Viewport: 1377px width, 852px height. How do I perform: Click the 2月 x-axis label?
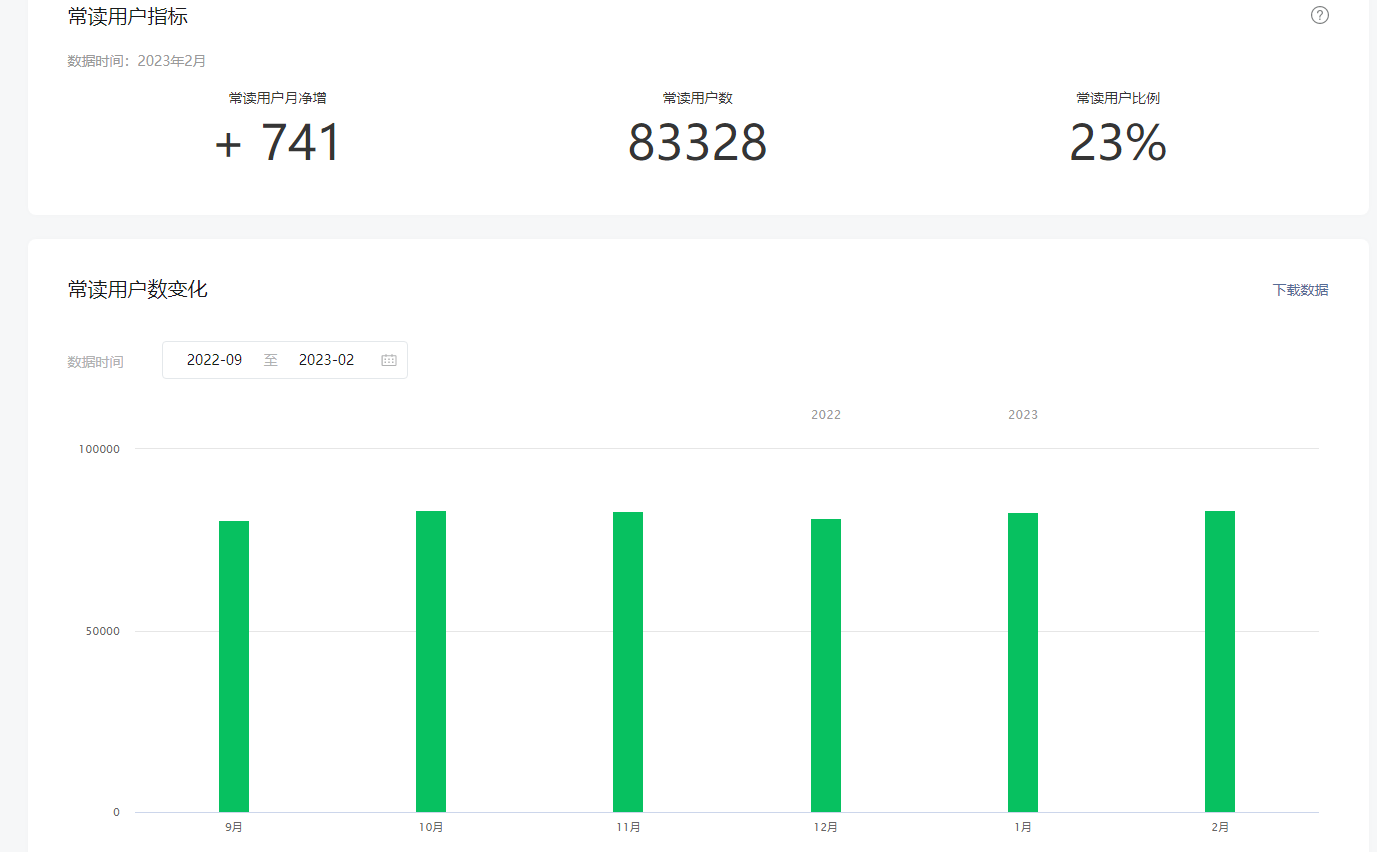pyautogui.click(x=1220, y=827)
